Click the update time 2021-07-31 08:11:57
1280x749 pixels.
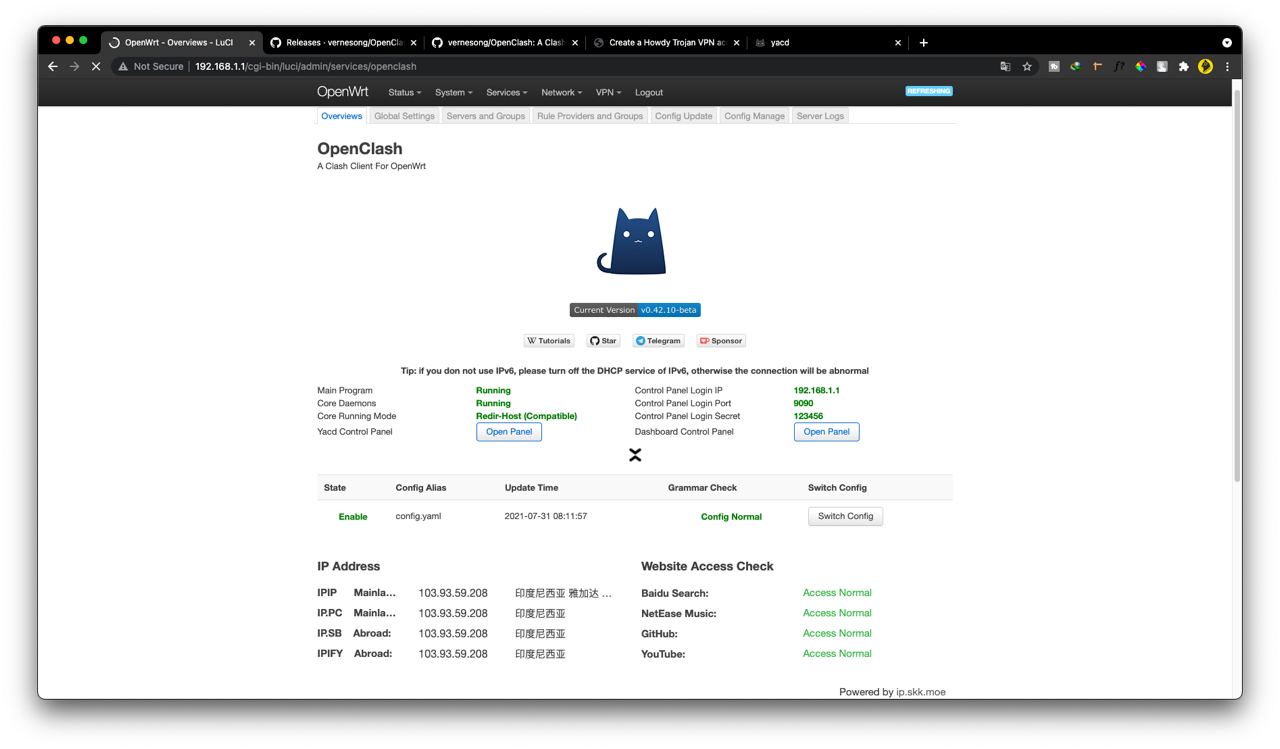(x=546, y=516)
